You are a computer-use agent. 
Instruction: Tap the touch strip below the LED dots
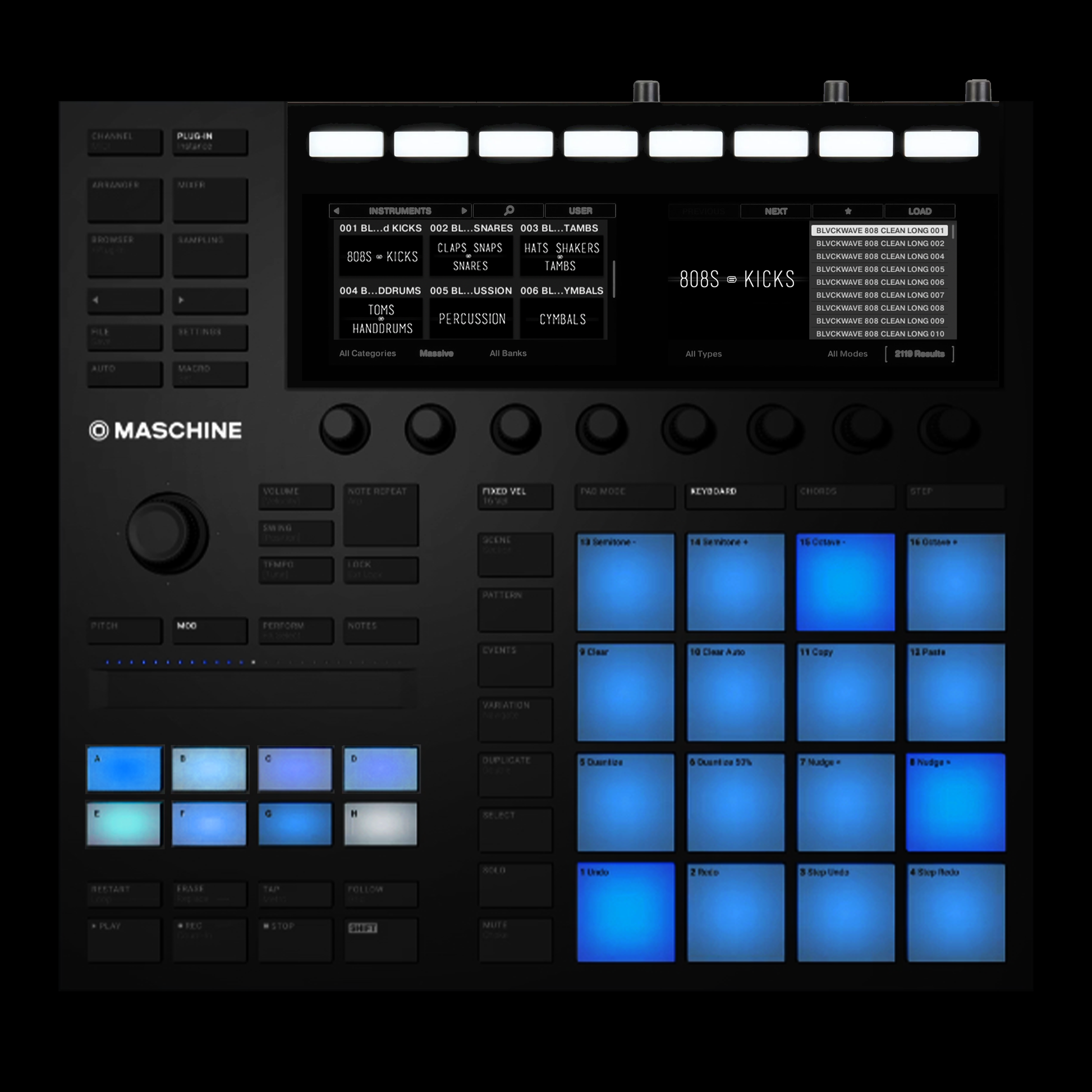[x=253, y=689]
